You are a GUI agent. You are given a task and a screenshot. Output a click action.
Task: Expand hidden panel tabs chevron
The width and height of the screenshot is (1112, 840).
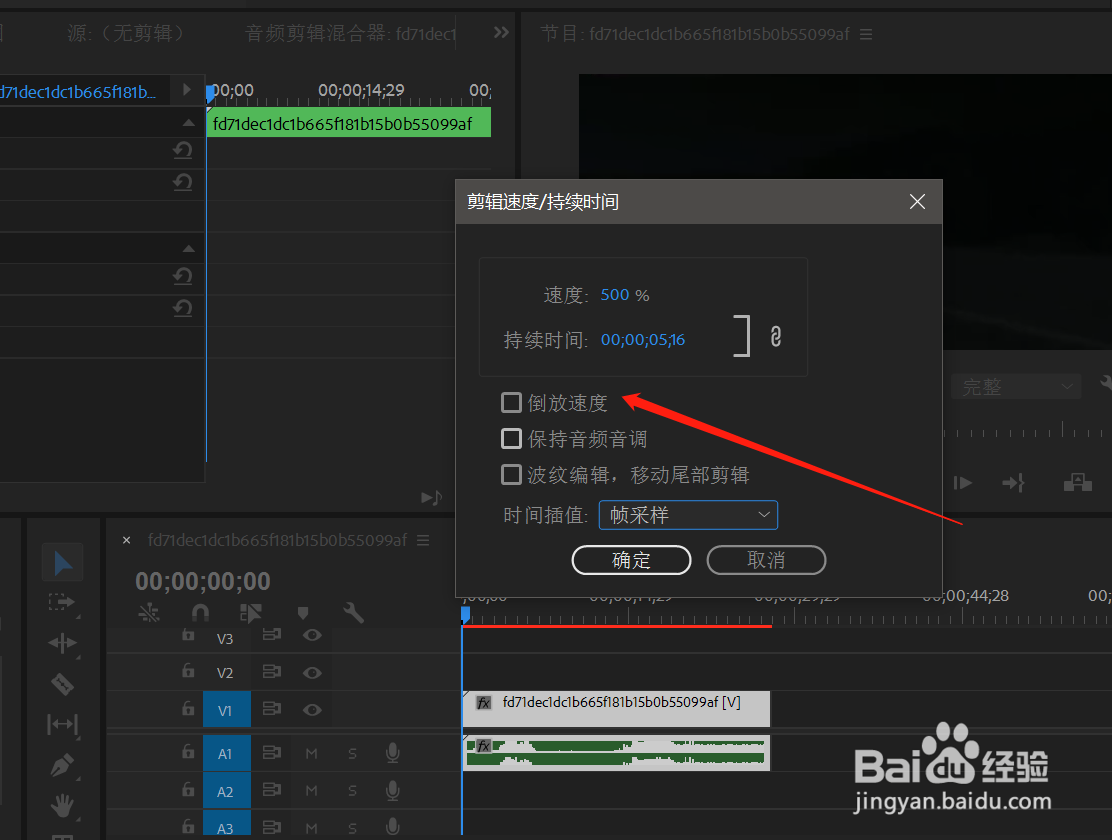[501, 32]
